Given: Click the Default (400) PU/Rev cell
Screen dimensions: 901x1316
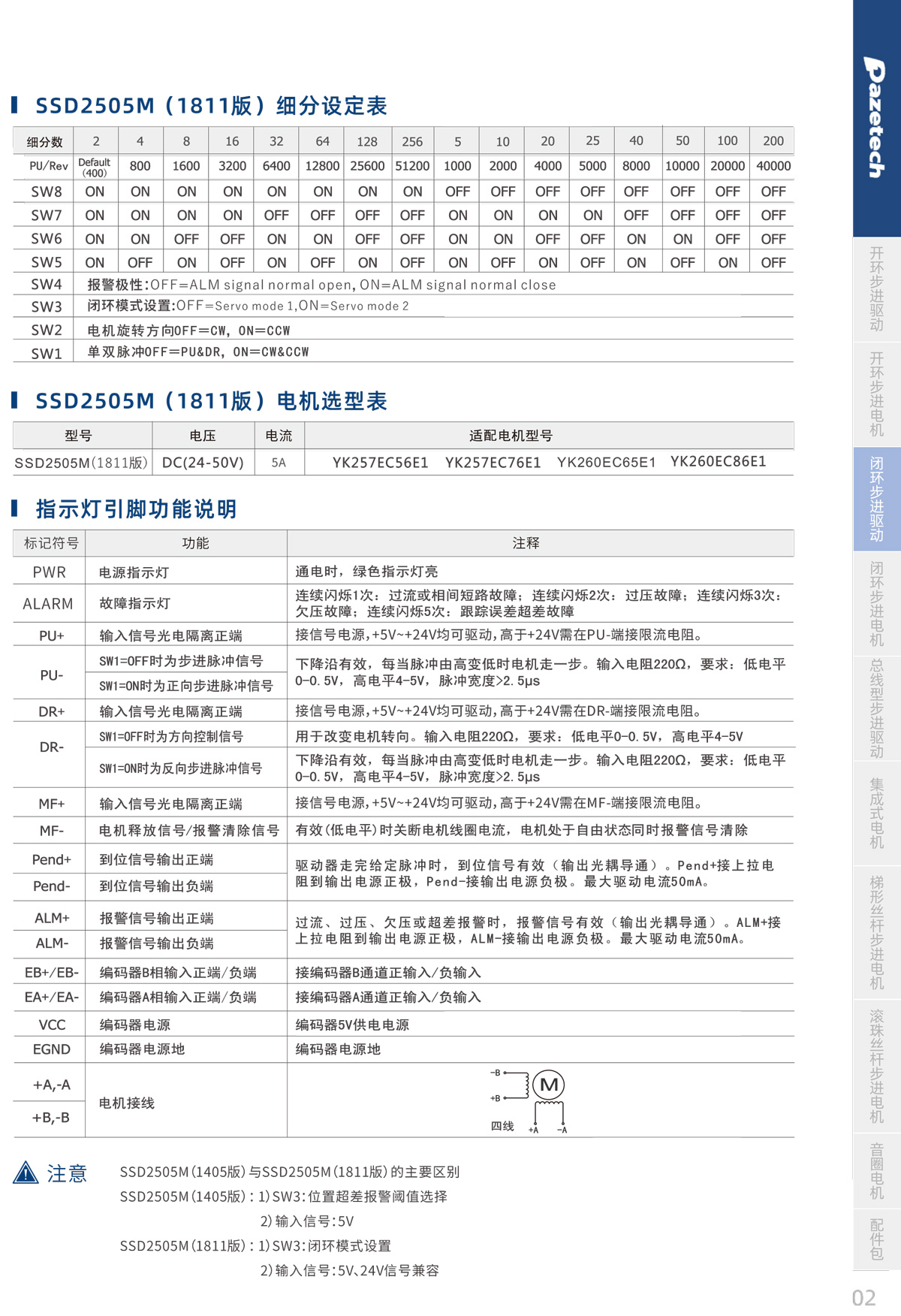Looking at the screenshot, I should [95, 167].
